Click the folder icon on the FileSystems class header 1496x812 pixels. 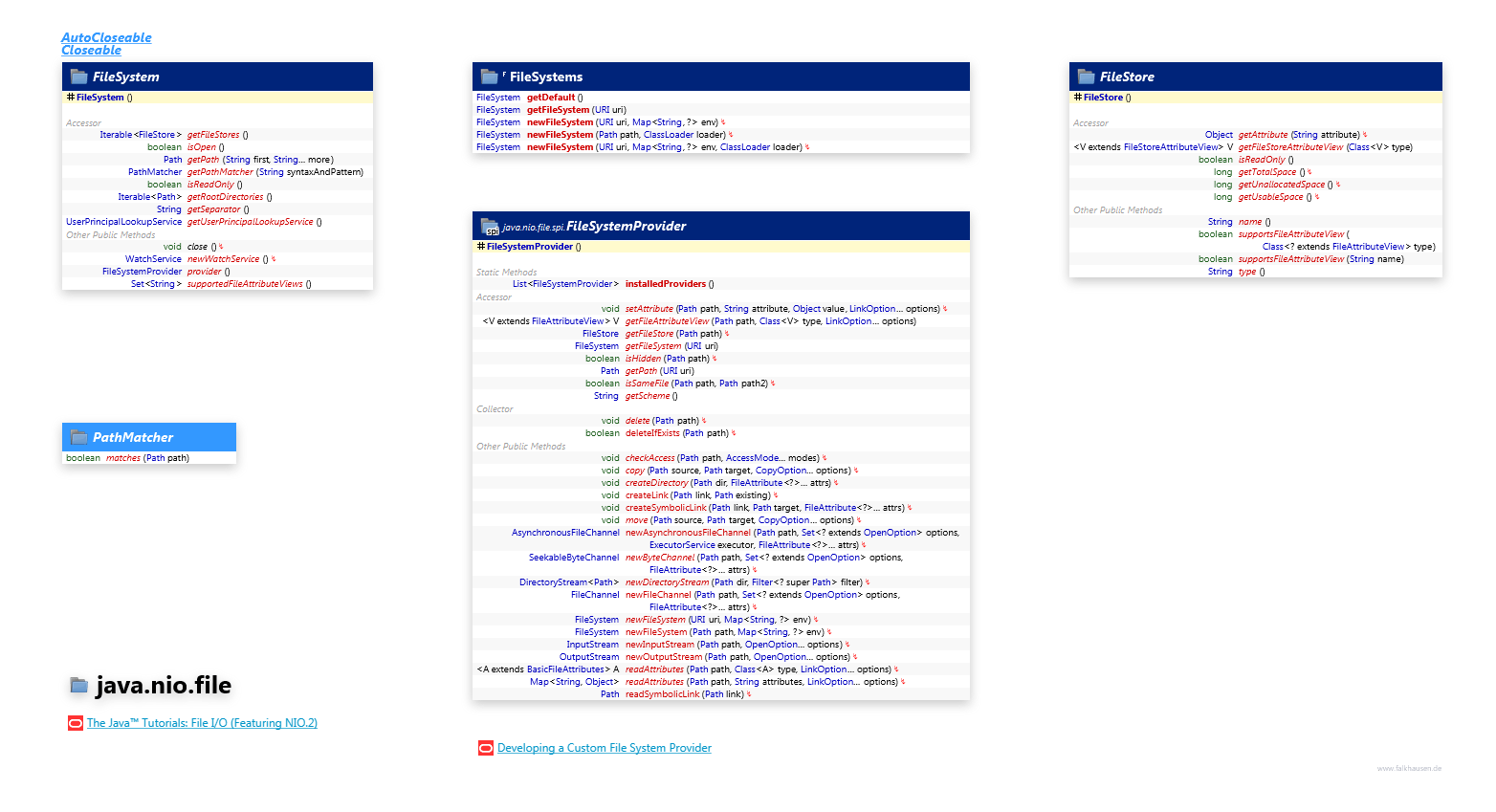pos(489,76)
